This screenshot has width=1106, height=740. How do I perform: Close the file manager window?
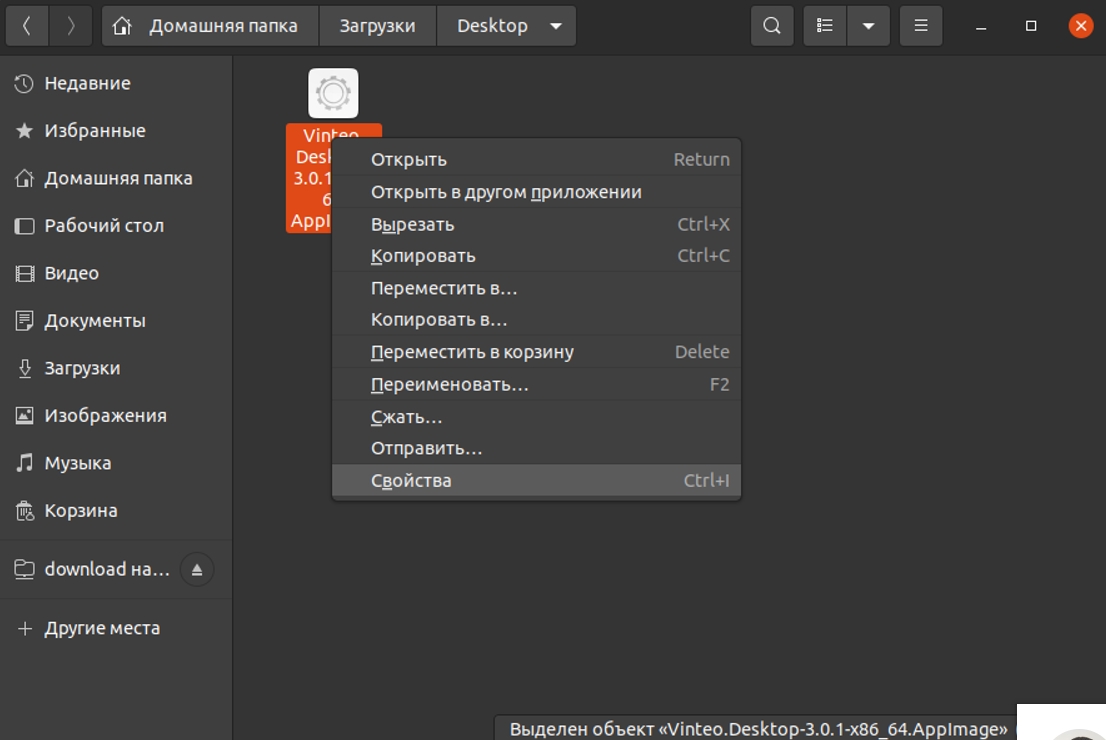pos(1081,26)
